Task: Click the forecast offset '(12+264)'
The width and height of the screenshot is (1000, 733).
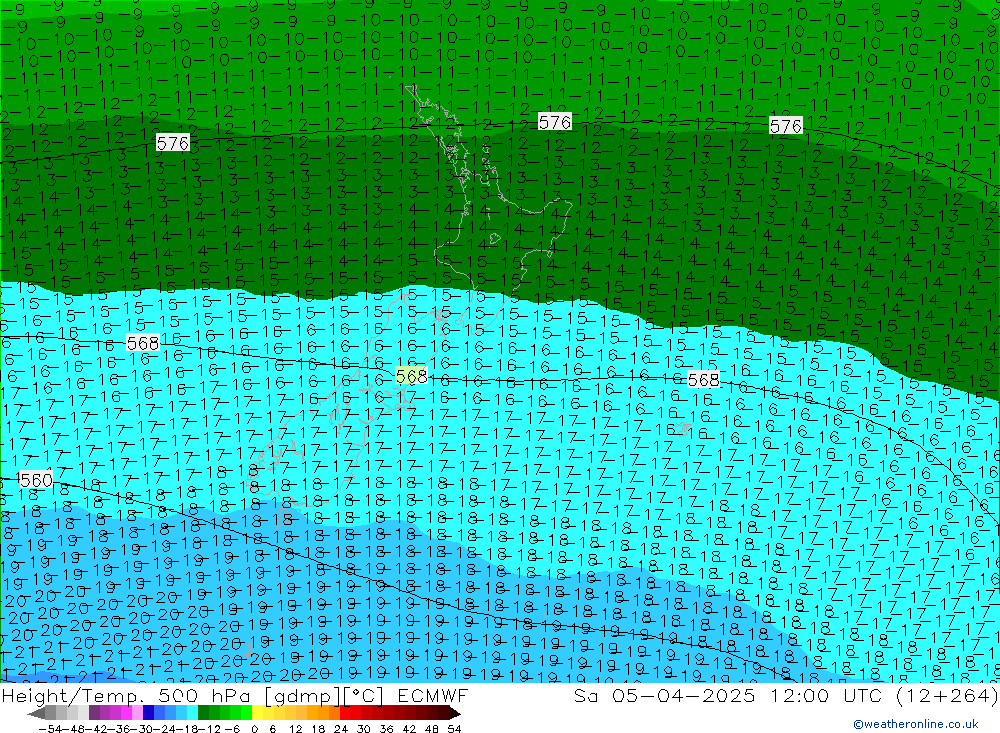Action: pos(946,695)
